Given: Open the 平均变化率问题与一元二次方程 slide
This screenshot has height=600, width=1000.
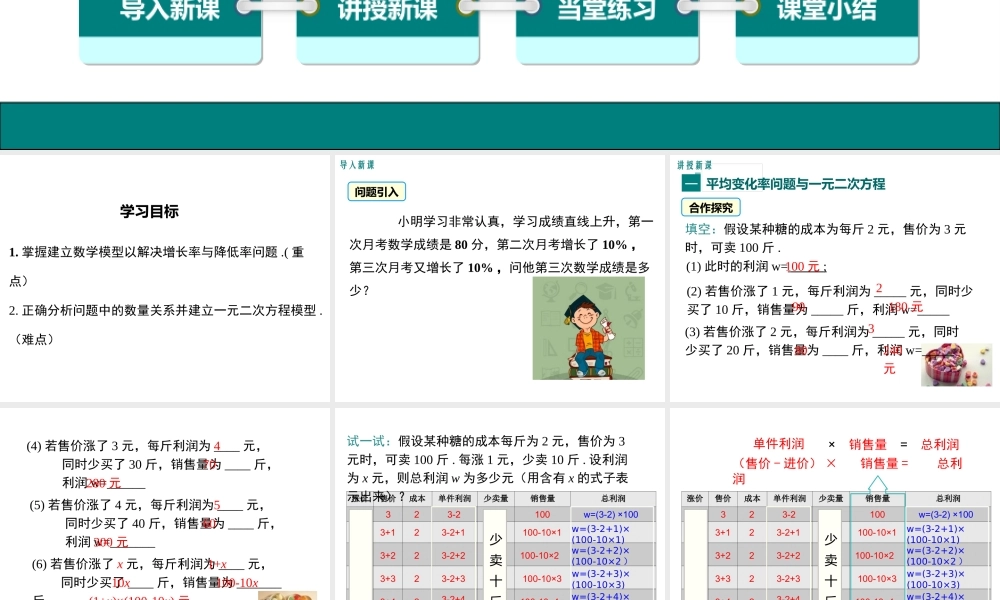Looking at the screenshot, I should point(835,278).
